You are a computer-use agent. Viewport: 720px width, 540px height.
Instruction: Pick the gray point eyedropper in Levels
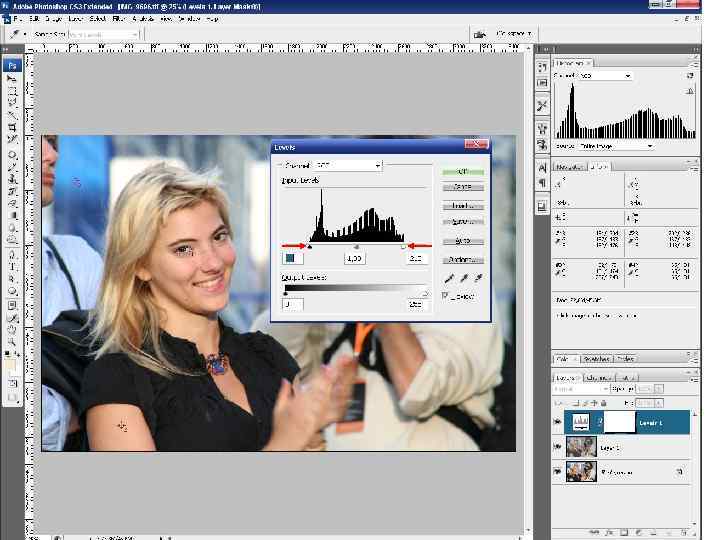pos(464,278)
